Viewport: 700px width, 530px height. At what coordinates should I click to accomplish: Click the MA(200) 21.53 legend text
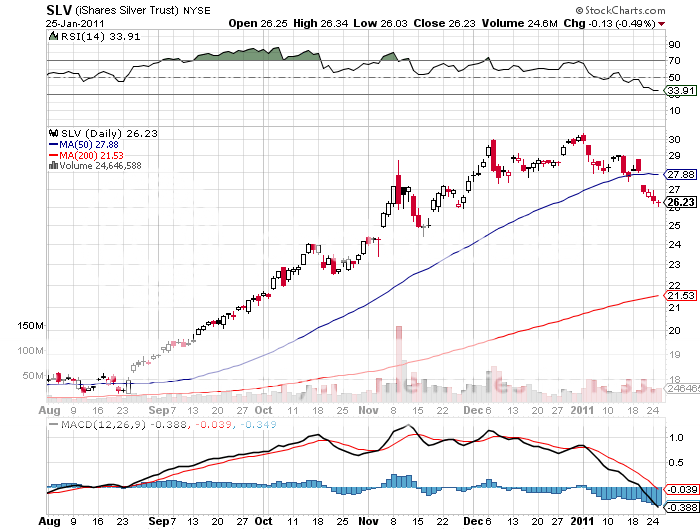point(92,155)
